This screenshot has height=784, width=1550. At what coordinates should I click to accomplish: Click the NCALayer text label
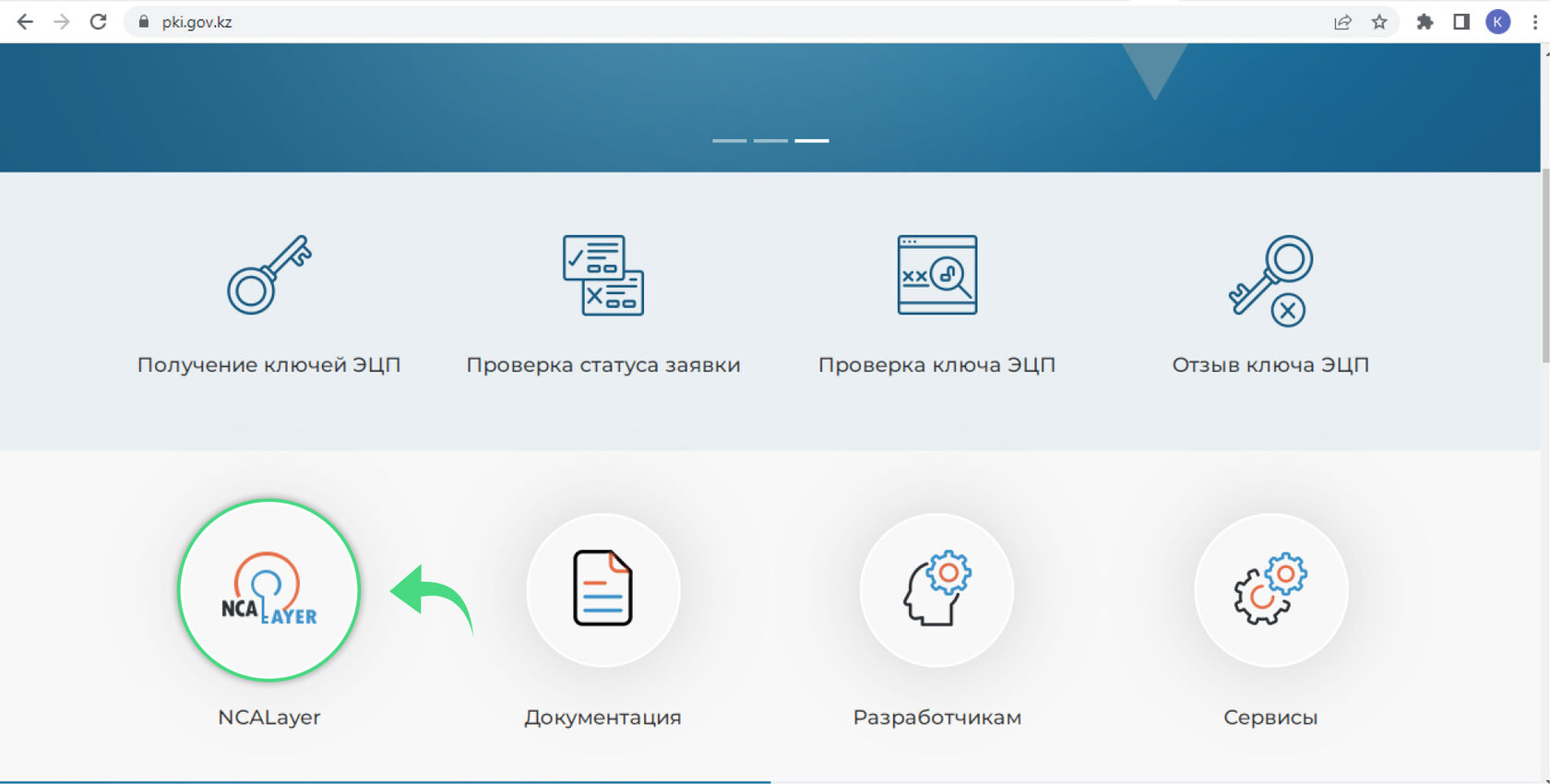click(269, 718)
